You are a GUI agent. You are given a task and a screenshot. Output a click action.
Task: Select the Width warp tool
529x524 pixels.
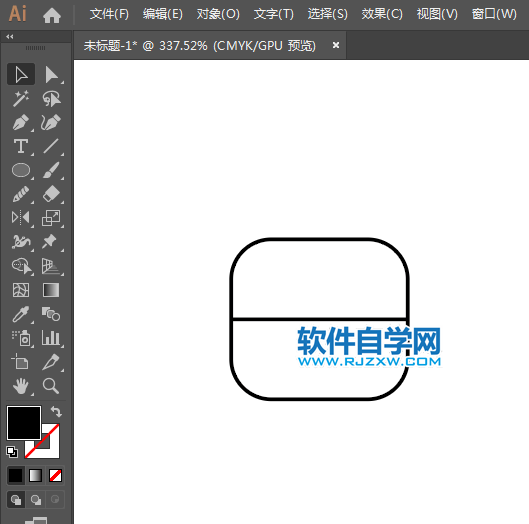[x=21, y=242]
